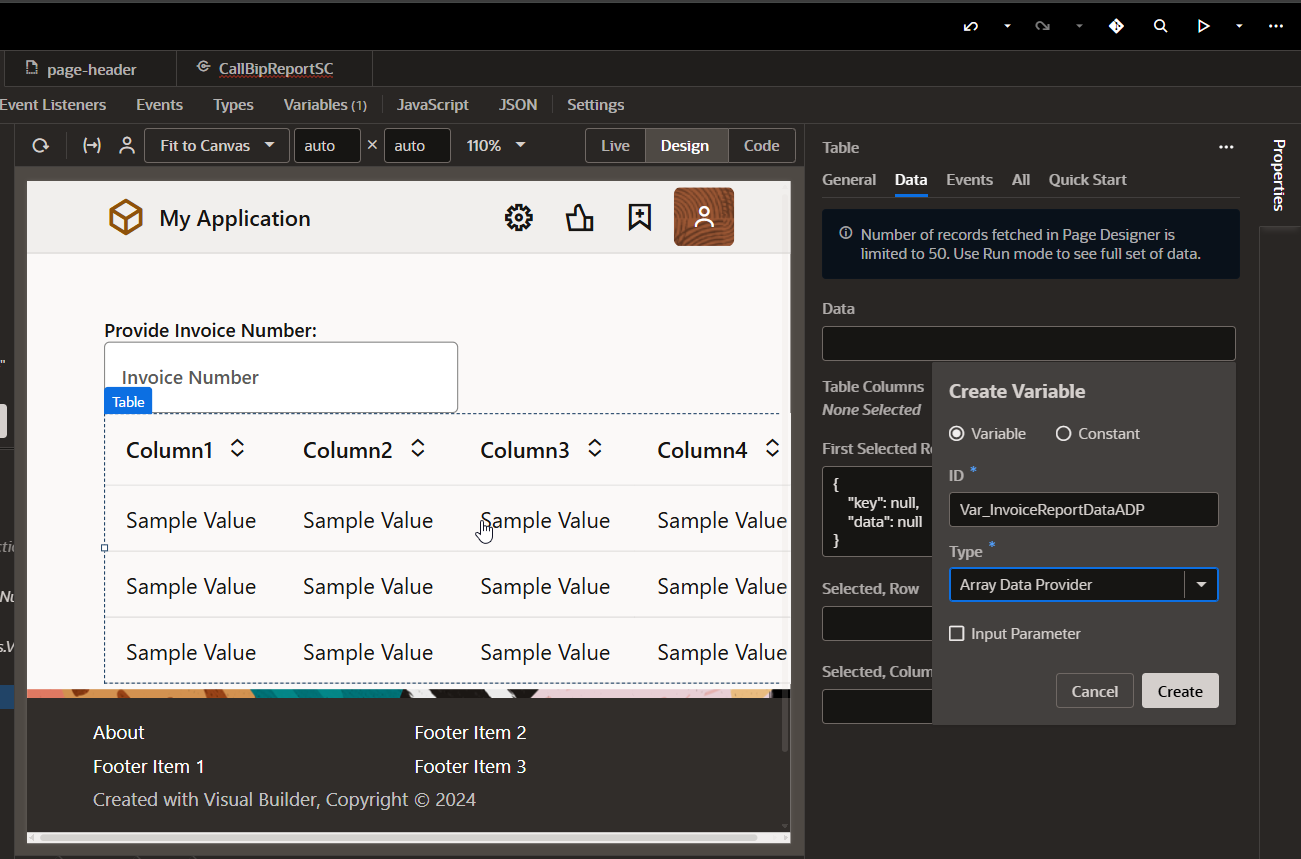Open the Git diamond icon
This screenshot has height=859, width=1301.
click(x=1116, y=26)
